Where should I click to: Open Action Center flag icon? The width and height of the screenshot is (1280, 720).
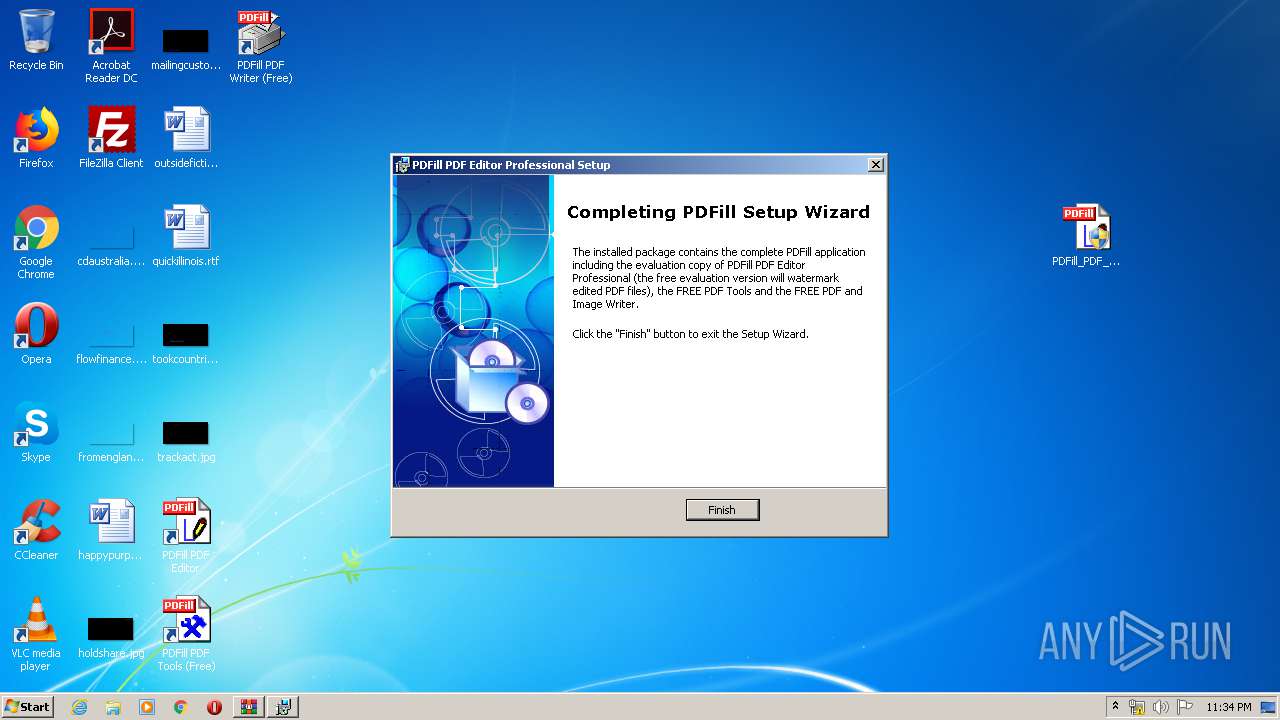pyautogui.click(x=1185, y=707)
